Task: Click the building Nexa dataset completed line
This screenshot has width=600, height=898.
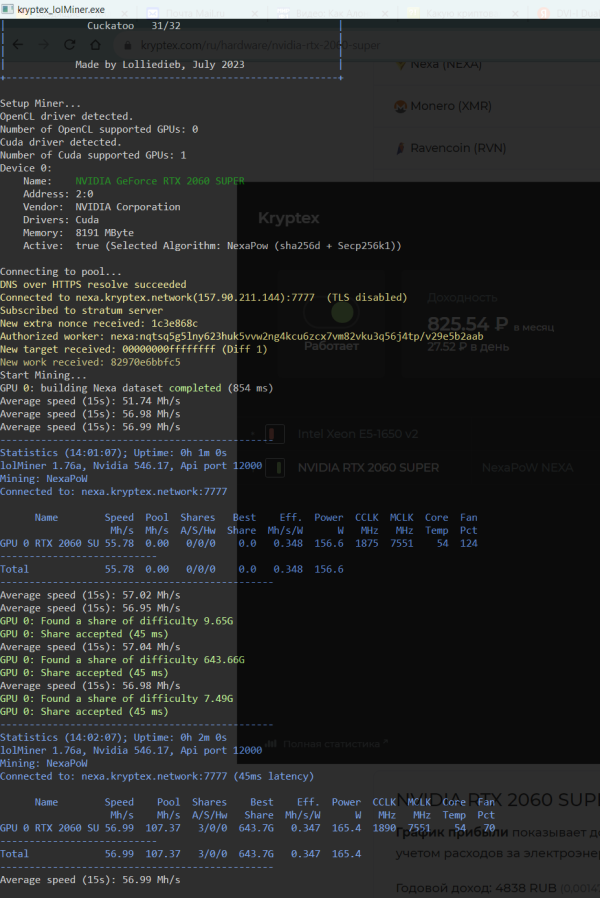Action: [136, 388]
